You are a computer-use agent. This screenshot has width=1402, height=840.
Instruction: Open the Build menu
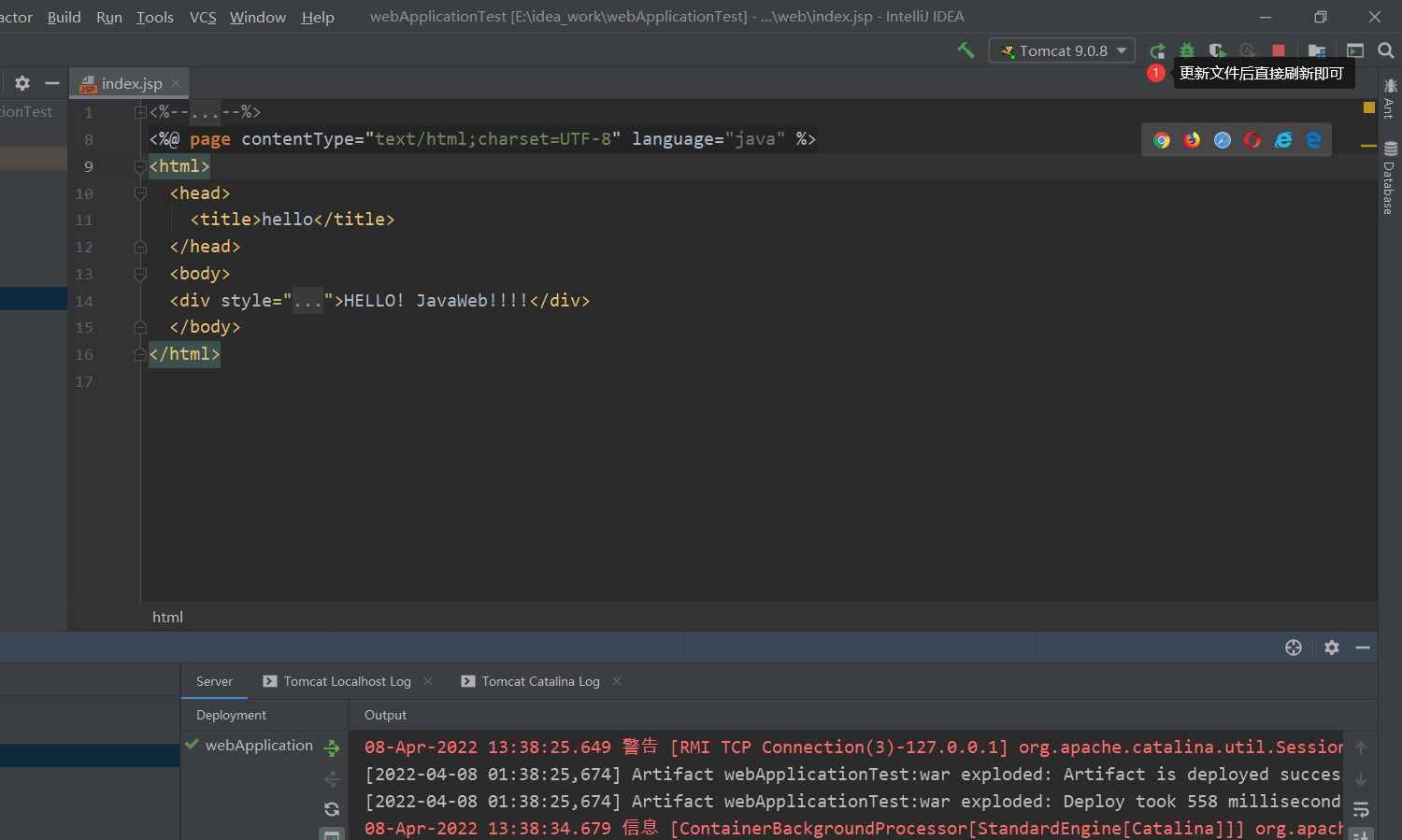tap(64, 17)
